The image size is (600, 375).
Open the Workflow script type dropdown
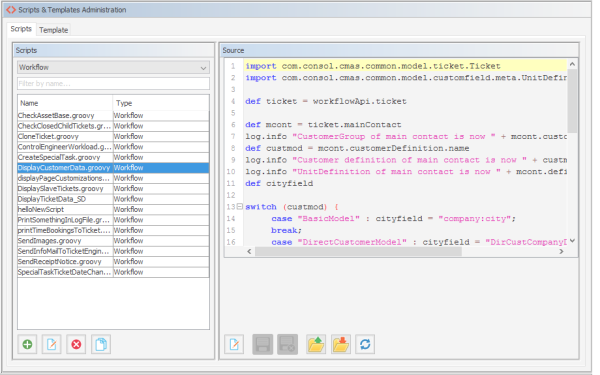tap(113, 68)
